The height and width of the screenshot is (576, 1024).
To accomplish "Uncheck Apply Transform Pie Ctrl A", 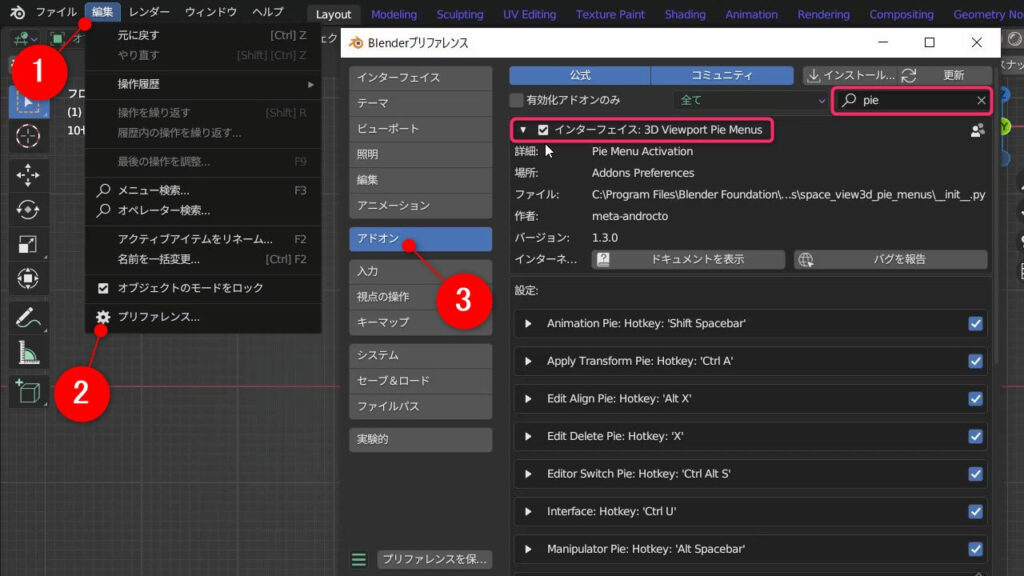I will click(975, 361).
